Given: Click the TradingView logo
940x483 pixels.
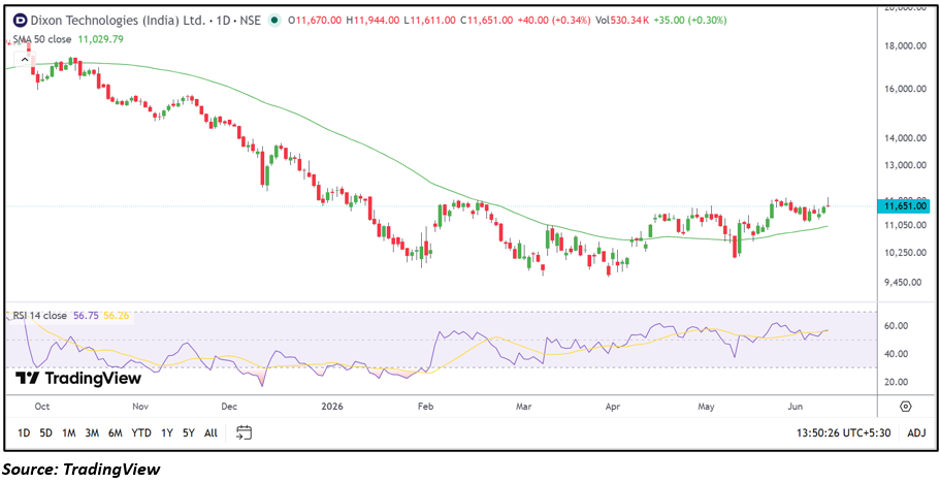Looking at the screenshot, I should [x=78, y=378].
